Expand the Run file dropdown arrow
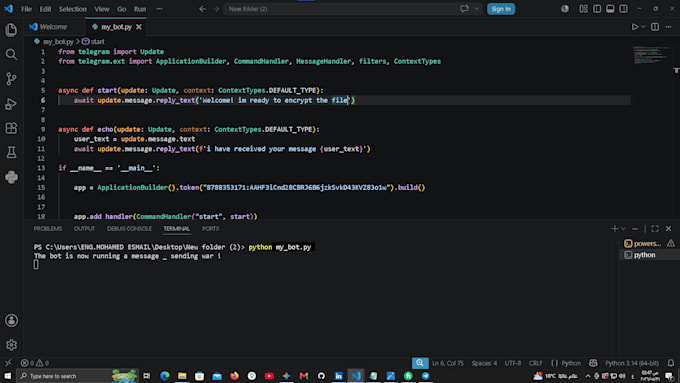Viewport: 680px width, 383px height. tap(643, 27)
